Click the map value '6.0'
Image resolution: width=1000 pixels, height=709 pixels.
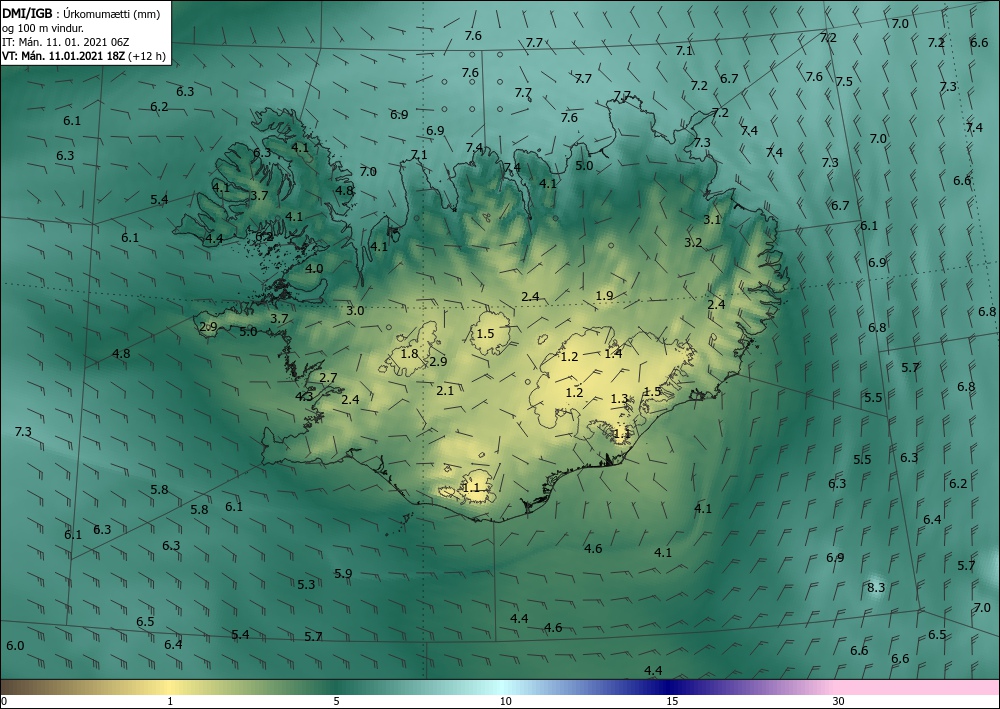pyautogui.click(x=15, y=645)
